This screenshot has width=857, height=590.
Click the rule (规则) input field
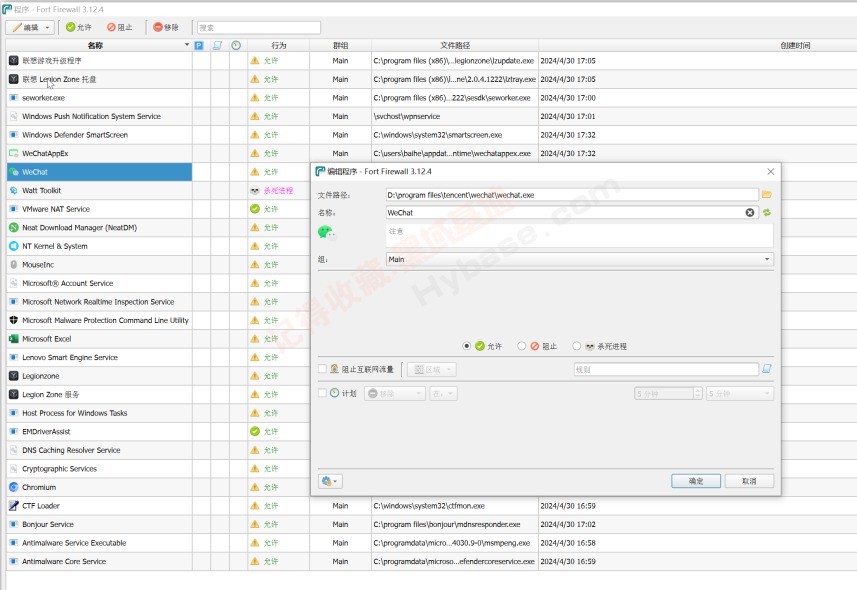(666, 370)
